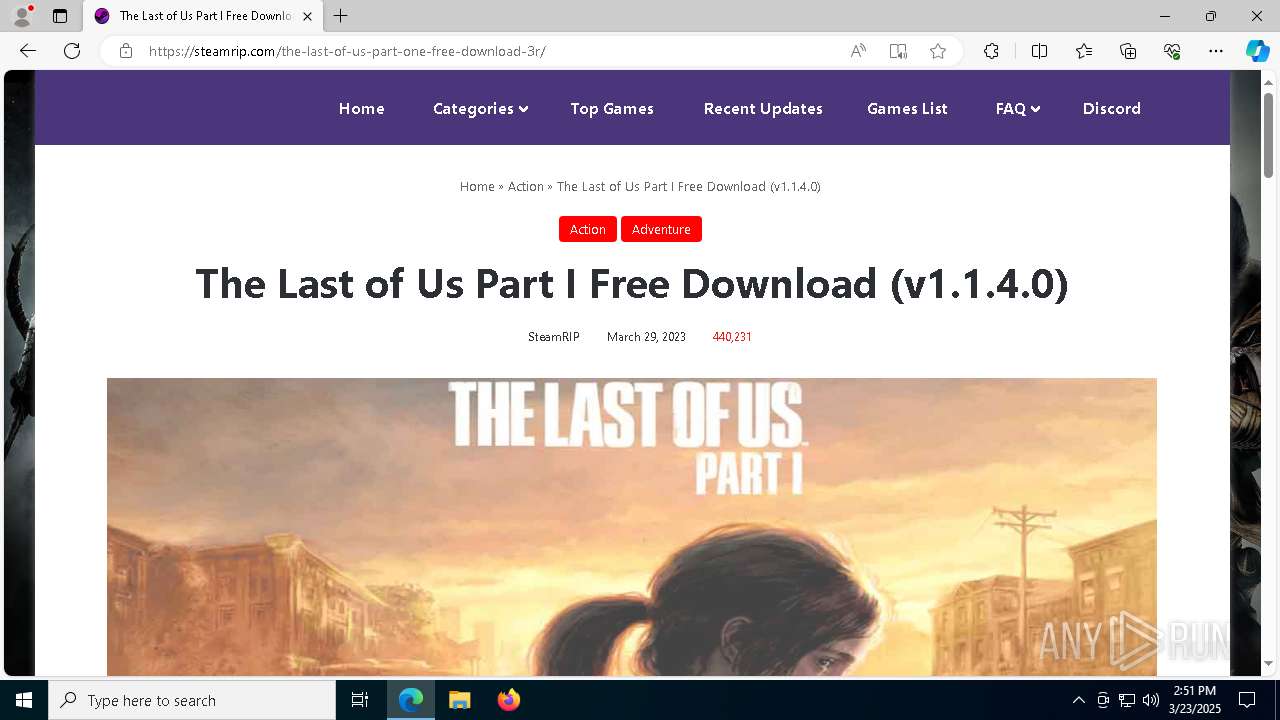Open the notification center icon
Viewport: 1280px width, 720px height.
1247,700
